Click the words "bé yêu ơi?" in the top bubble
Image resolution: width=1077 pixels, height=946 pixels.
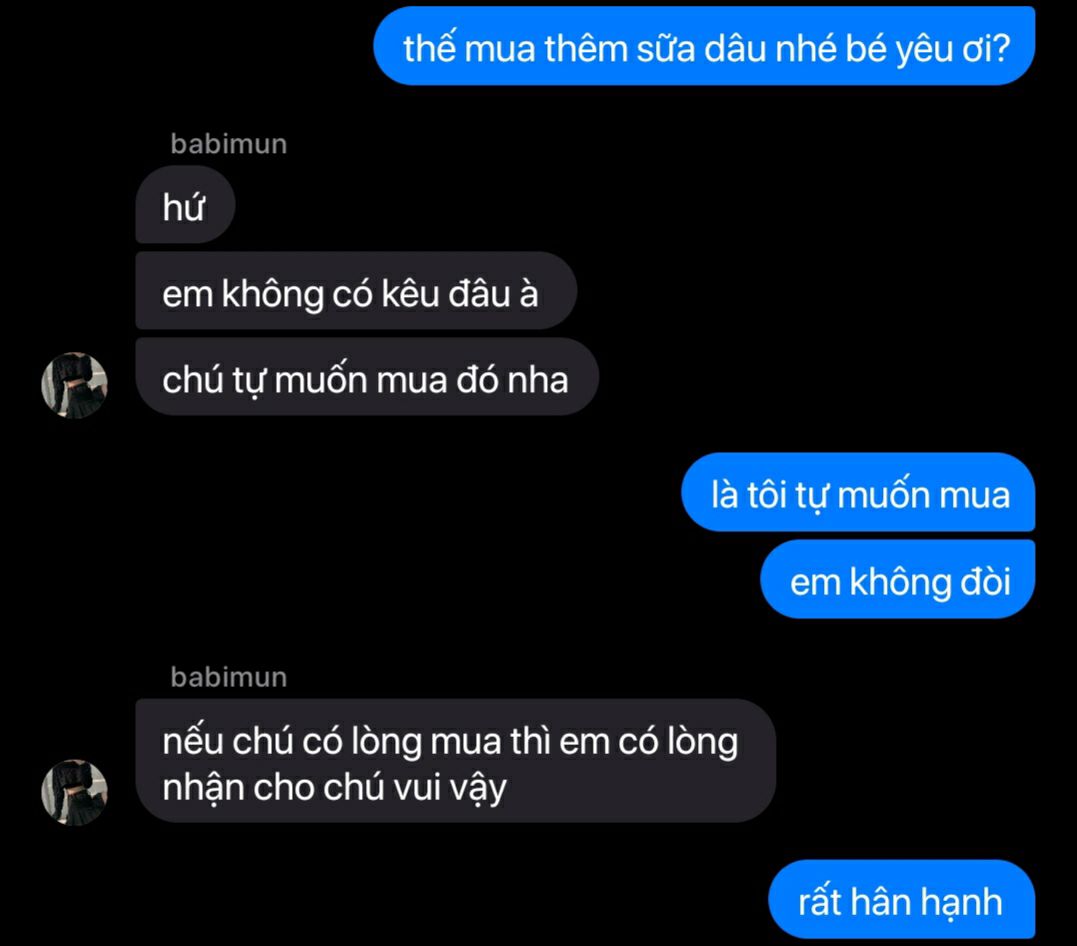pyautogui.click(x=927, y=49)
